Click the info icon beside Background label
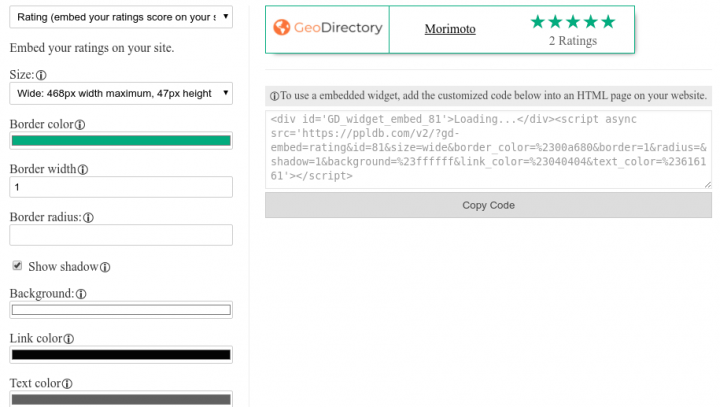Viewport: 720px width, 407px height. coord(81,294)
